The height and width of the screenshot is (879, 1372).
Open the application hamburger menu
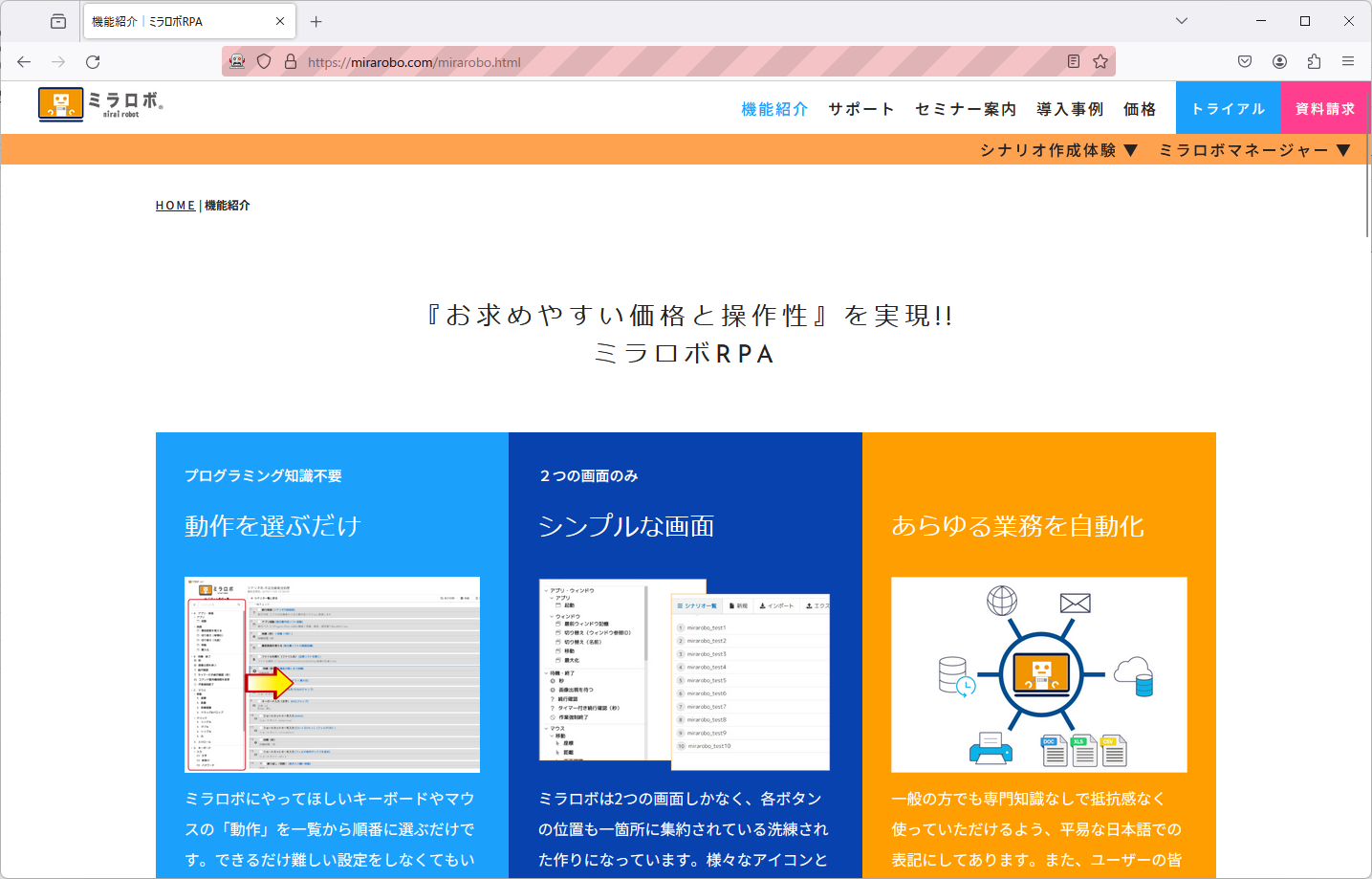1348,61
